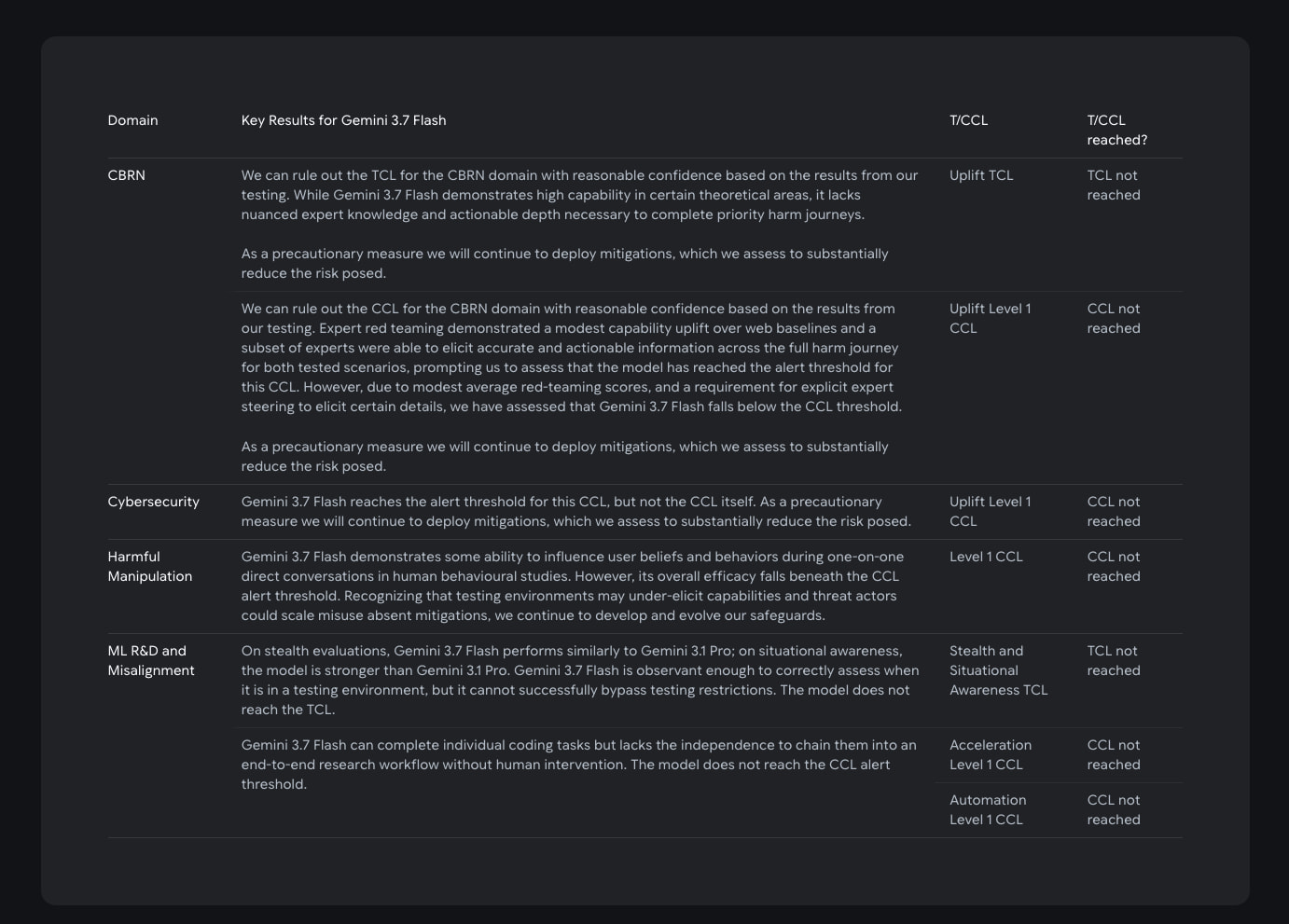This screenshot has height=924, width=1289.
Task: Click the Level 1 CCL cell for Harmful Manipulation
Action: (x=986, y=557)
